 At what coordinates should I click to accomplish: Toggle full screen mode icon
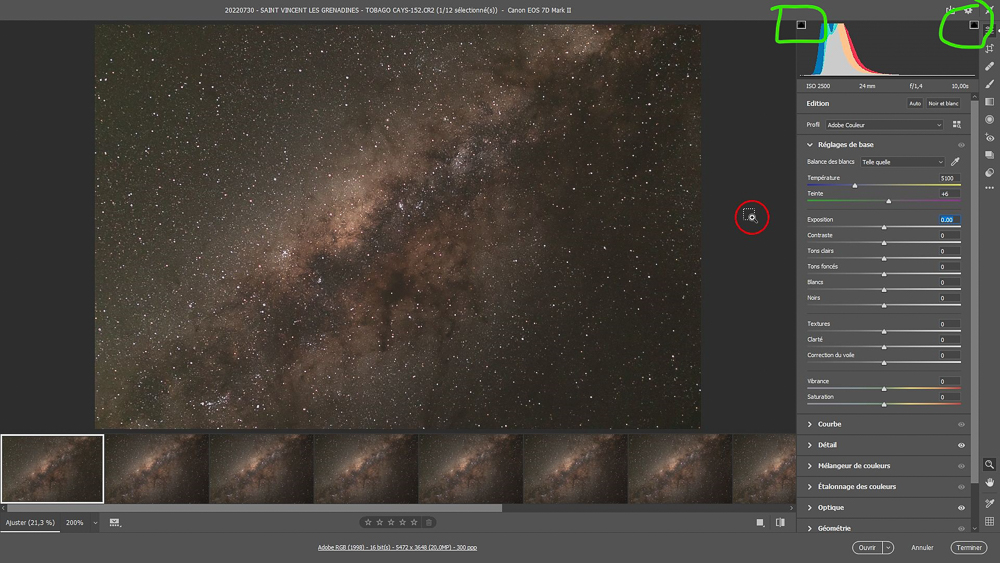(989, 10)
